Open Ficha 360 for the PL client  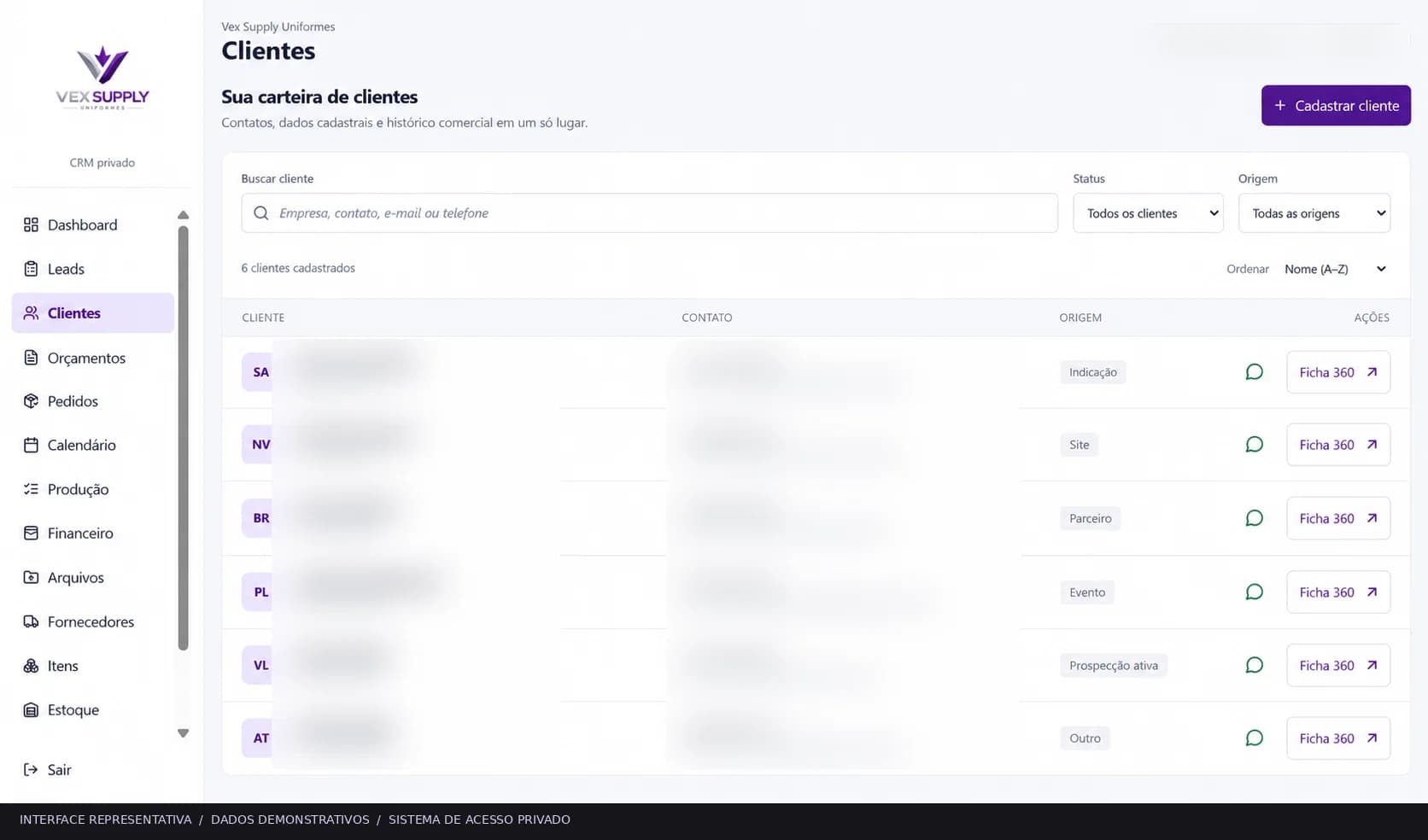[x=1338, y=592]
